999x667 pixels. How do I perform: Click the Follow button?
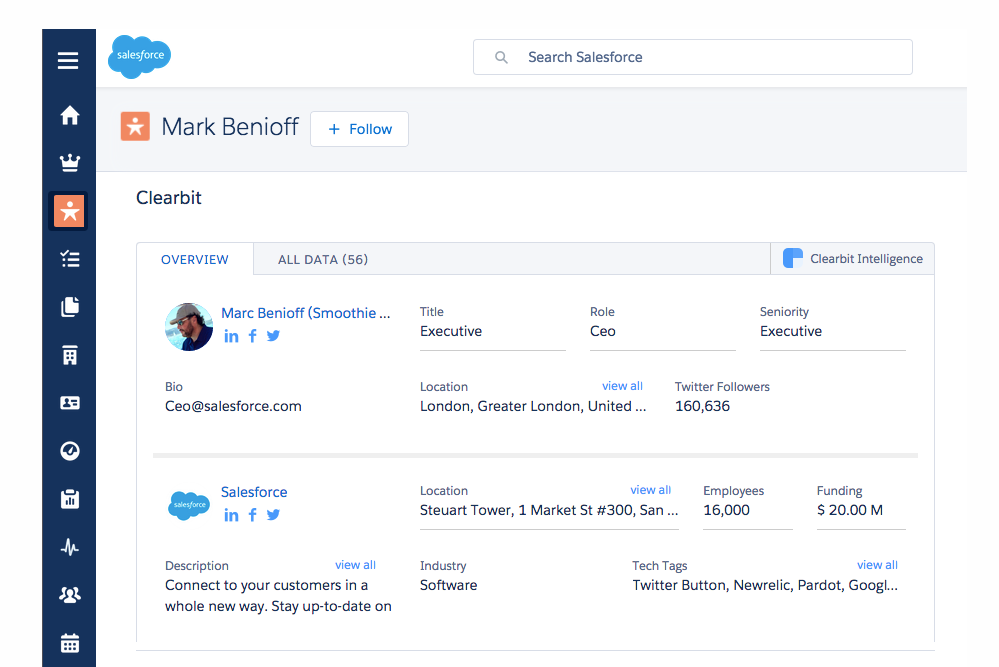(x=359, y=129)
